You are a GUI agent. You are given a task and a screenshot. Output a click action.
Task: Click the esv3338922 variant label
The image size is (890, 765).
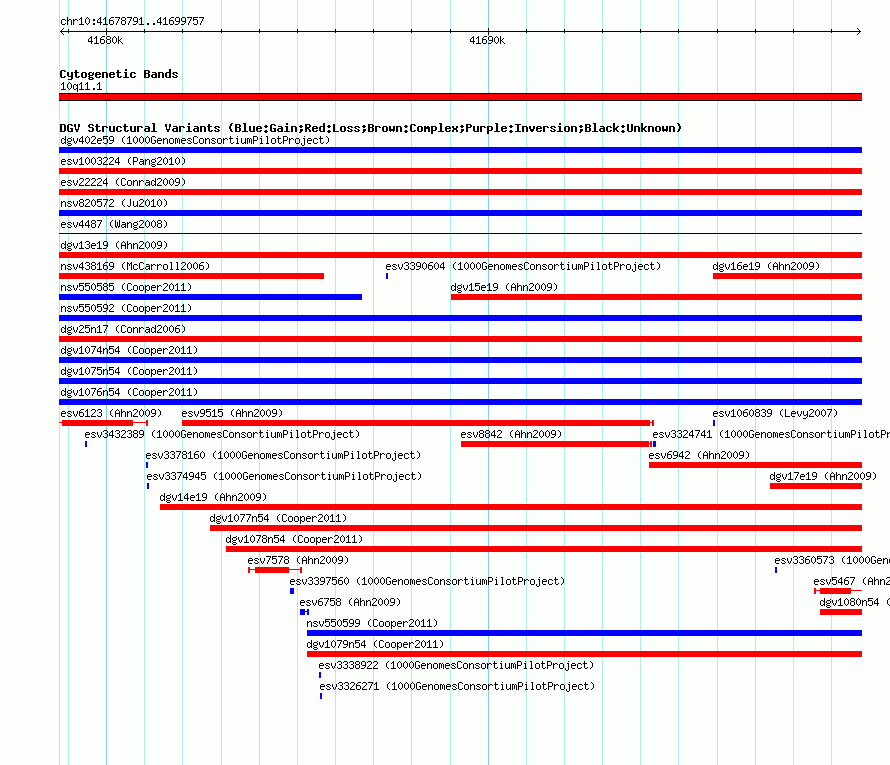[x=456, y=665]
